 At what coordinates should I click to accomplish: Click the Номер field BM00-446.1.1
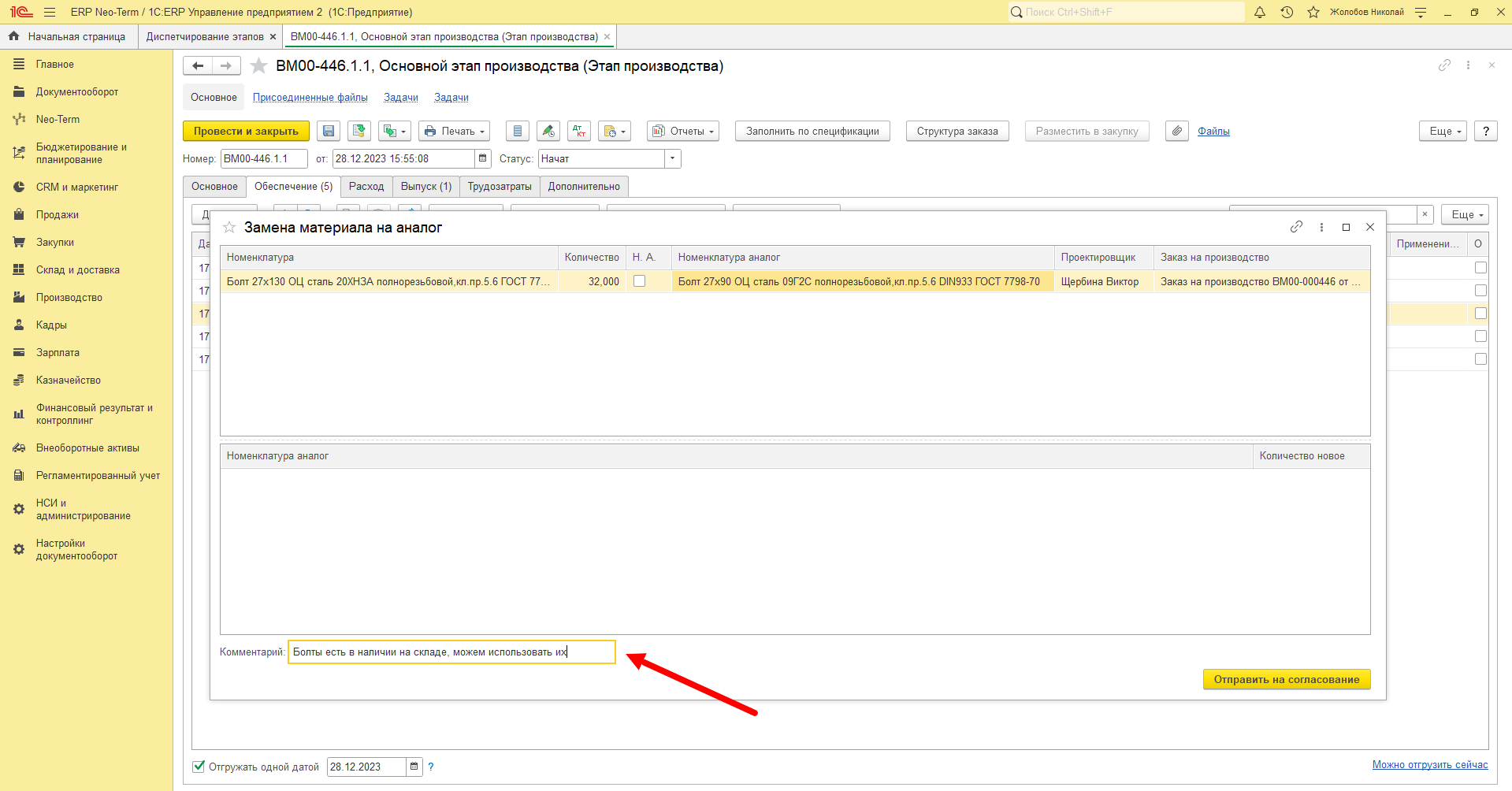pos(264,158)
